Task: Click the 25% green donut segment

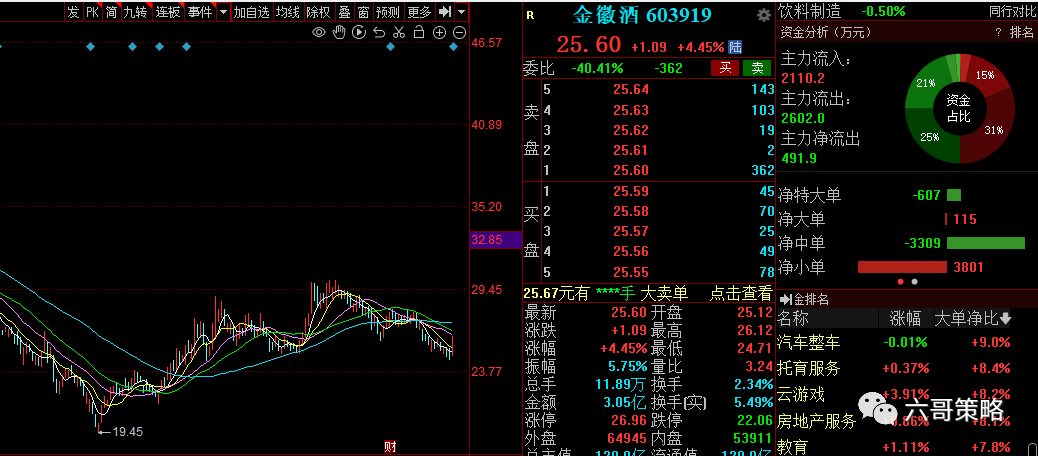Action: click(x=930, y=137)
